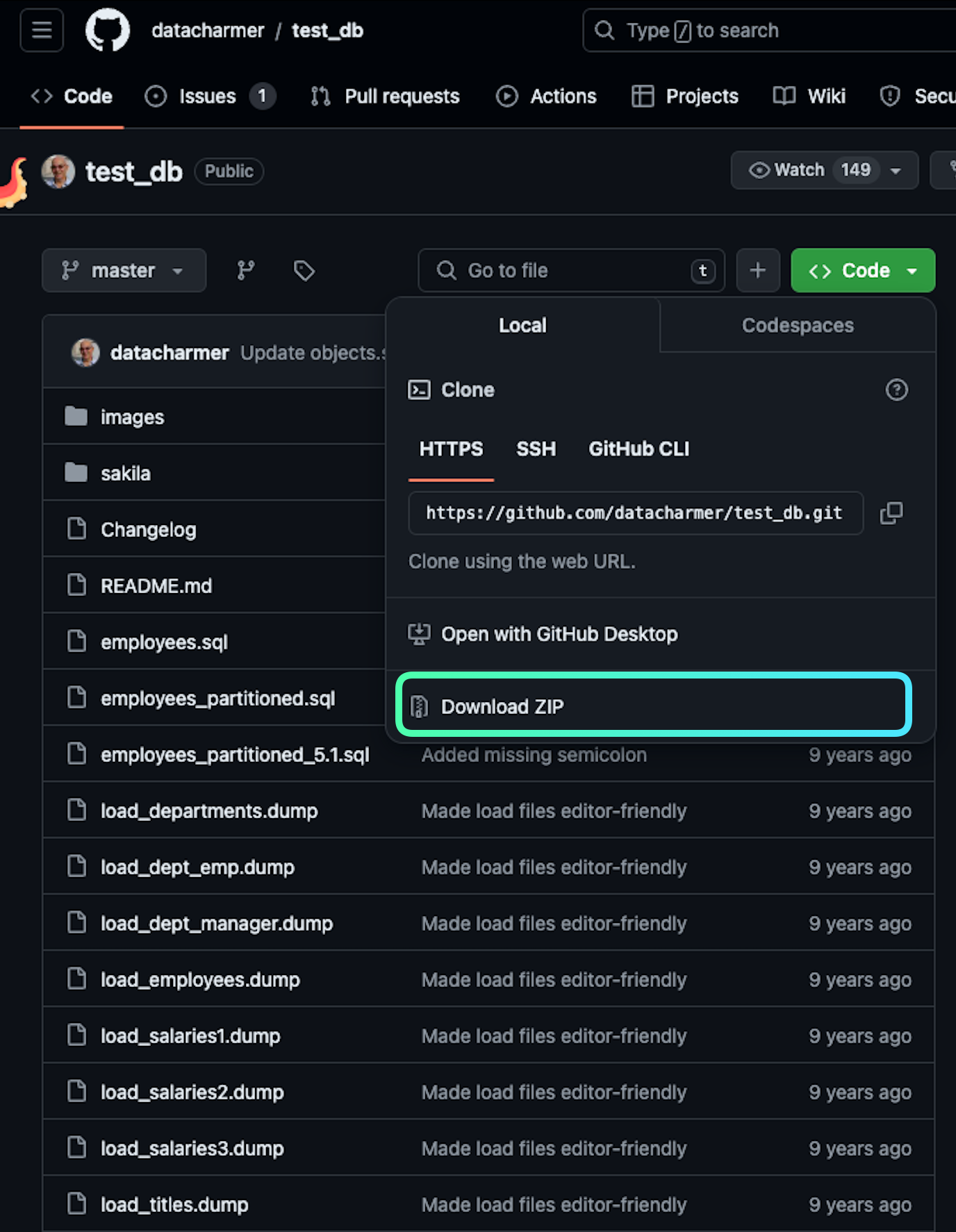
Task: Open load_departments.dump file
Action: tap(209, 811)
